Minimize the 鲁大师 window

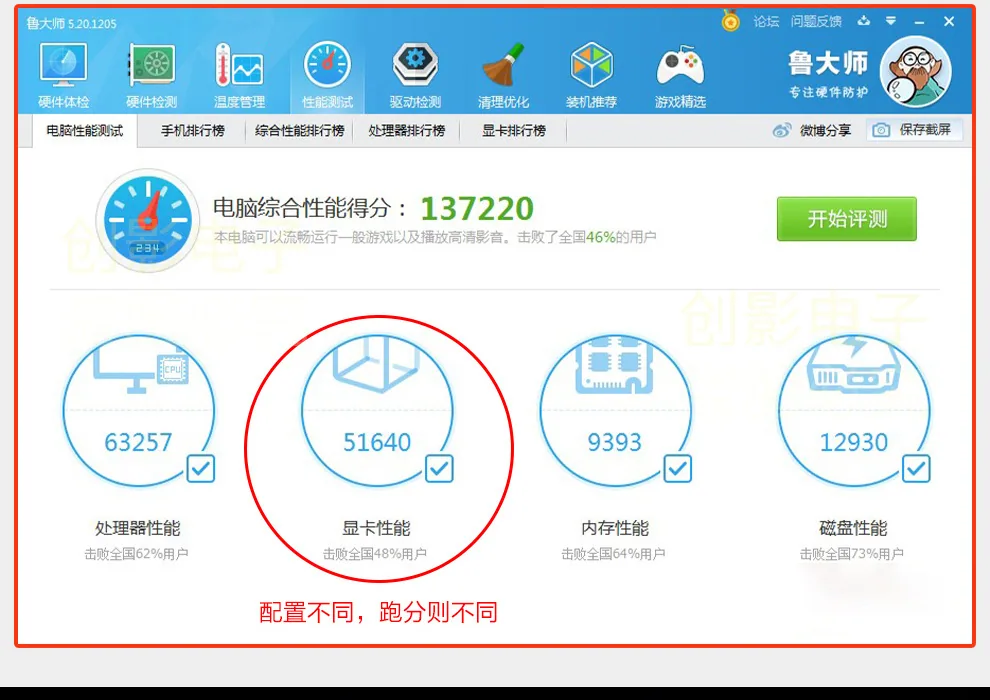tap(919, 22)
